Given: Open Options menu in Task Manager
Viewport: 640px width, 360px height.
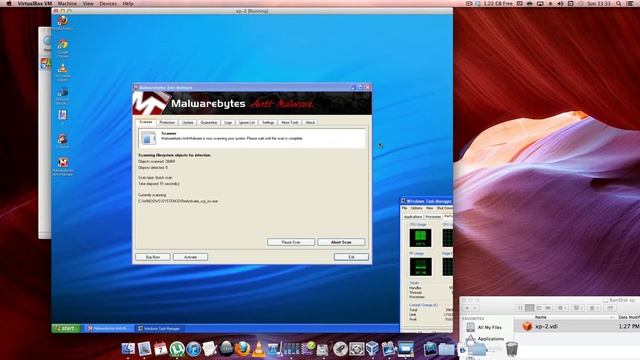Looking at the screenshot, I should pyautogui.click(x=416, y=208).
